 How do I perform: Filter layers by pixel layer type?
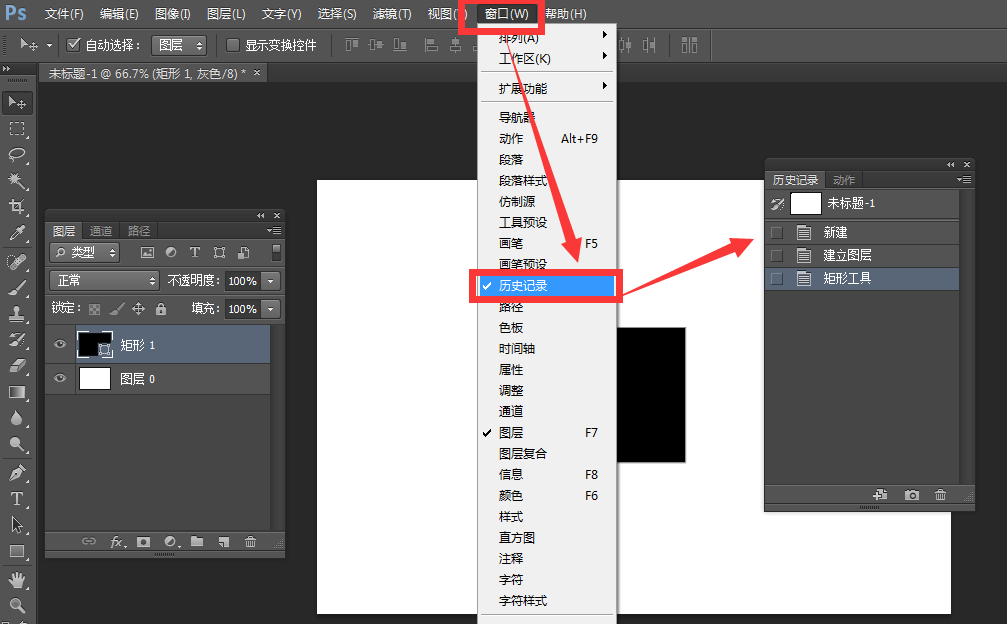coord(147,252)
